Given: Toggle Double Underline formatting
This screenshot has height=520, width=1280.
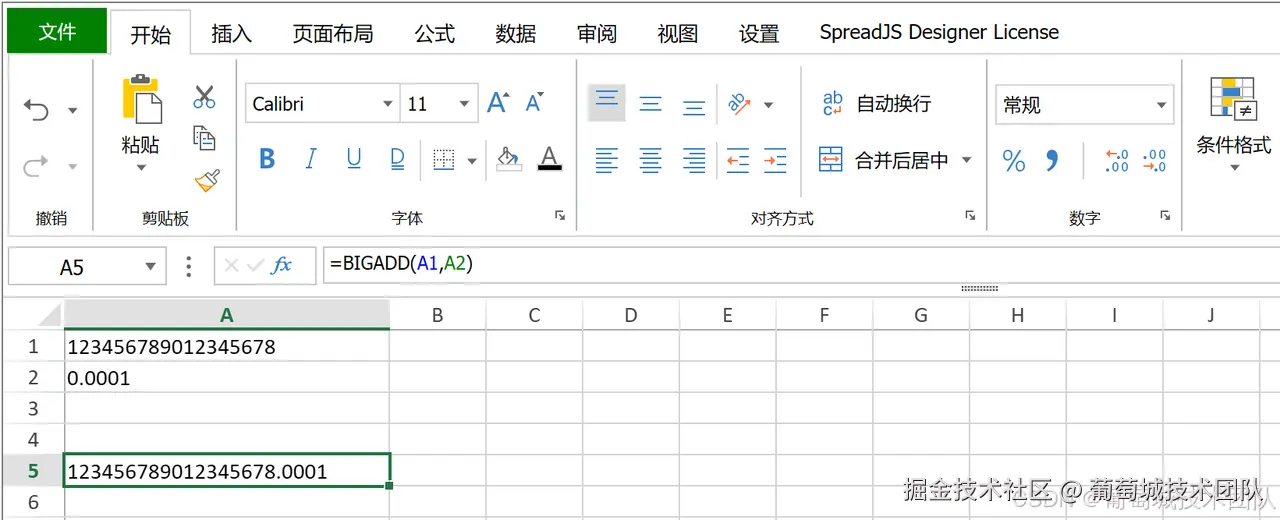Looking at the screenshot, I should click(x=397, y=159).
